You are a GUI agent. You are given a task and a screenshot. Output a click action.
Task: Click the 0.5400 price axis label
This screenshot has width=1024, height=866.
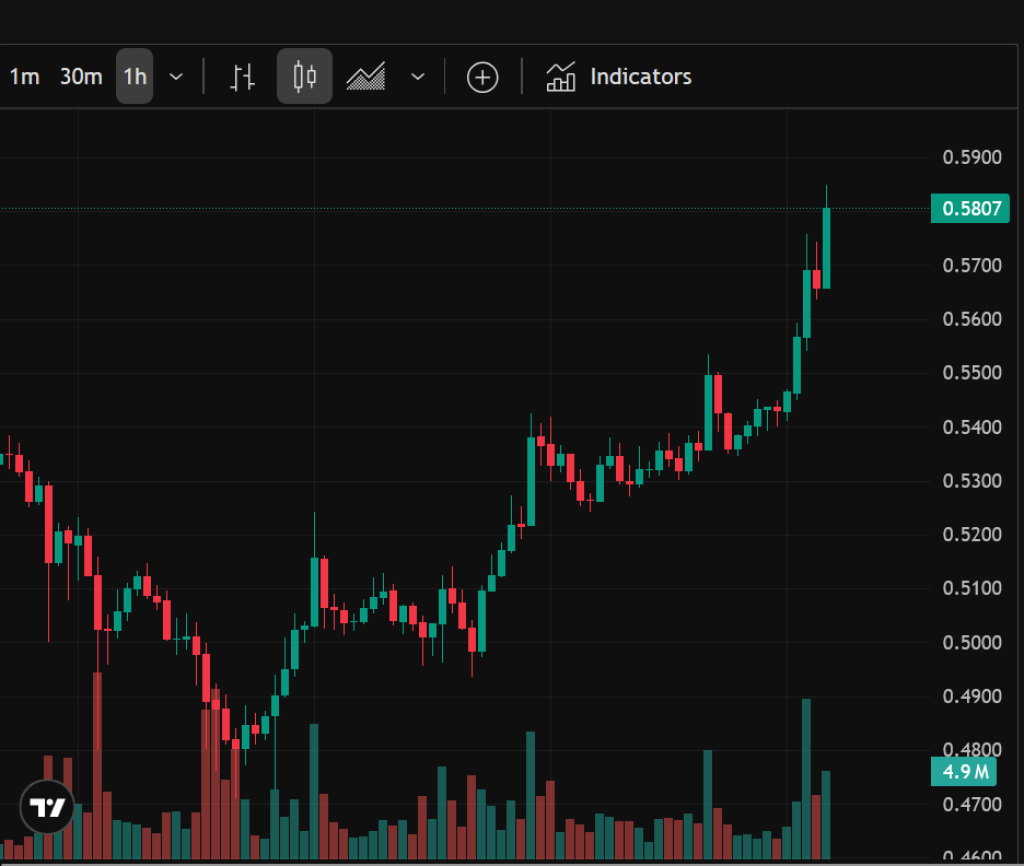[971, 427]
